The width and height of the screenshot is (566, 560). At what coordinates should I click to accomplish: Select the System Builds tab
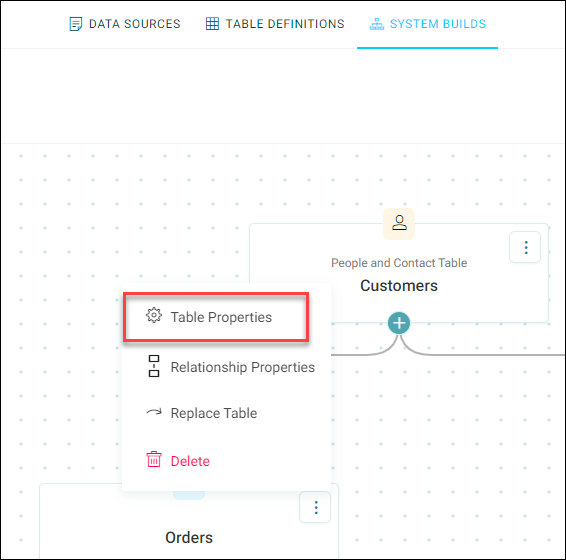point(428,24)
